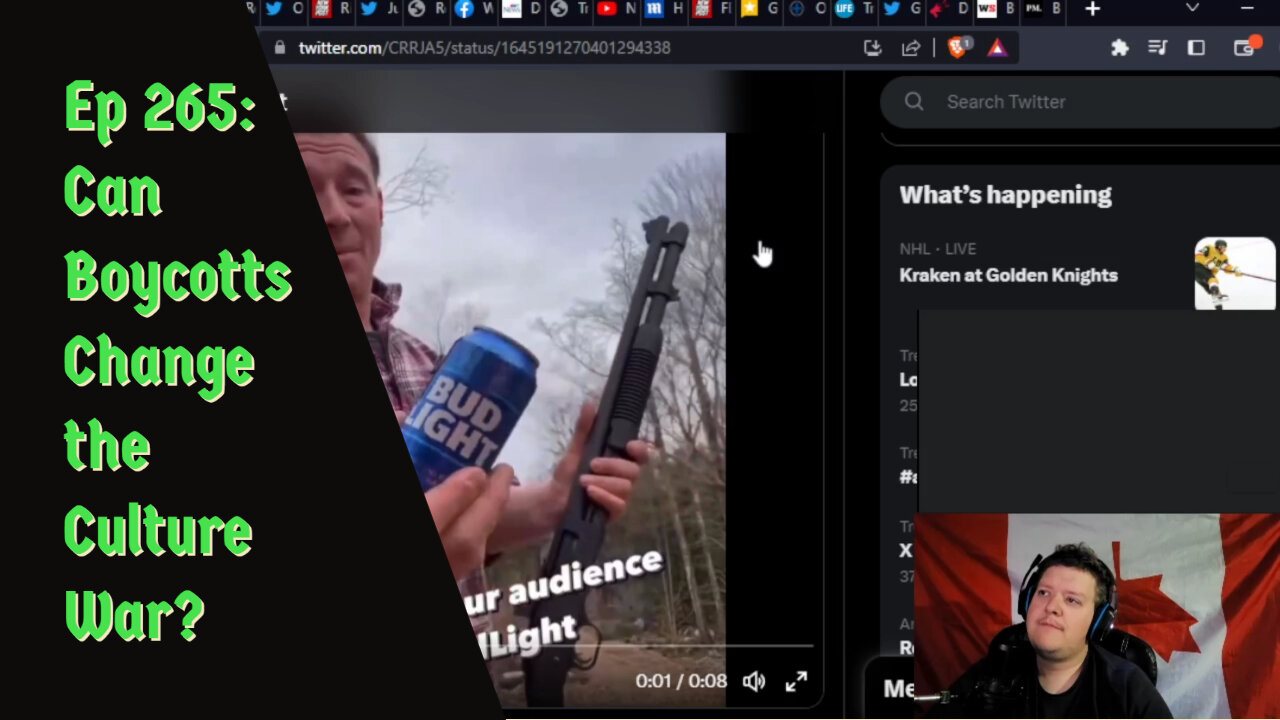Focus the Search Twitter field

coord(1080,101)
